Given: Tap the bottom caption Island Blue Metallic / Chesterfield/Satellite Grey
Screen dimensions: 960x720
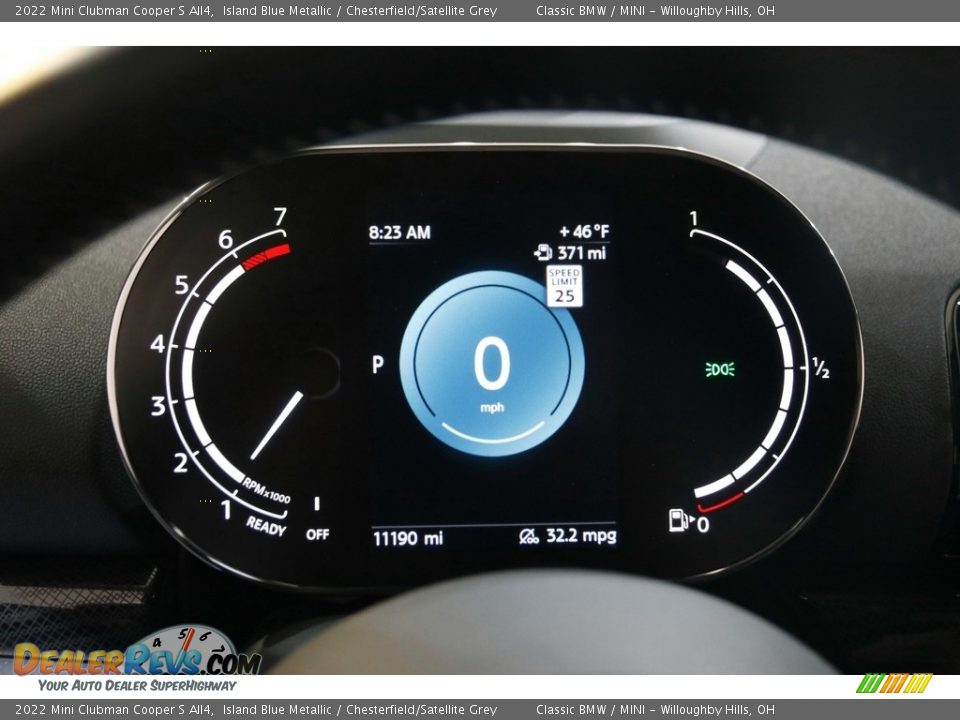Looking at the screenshot, I should [360, 710].
